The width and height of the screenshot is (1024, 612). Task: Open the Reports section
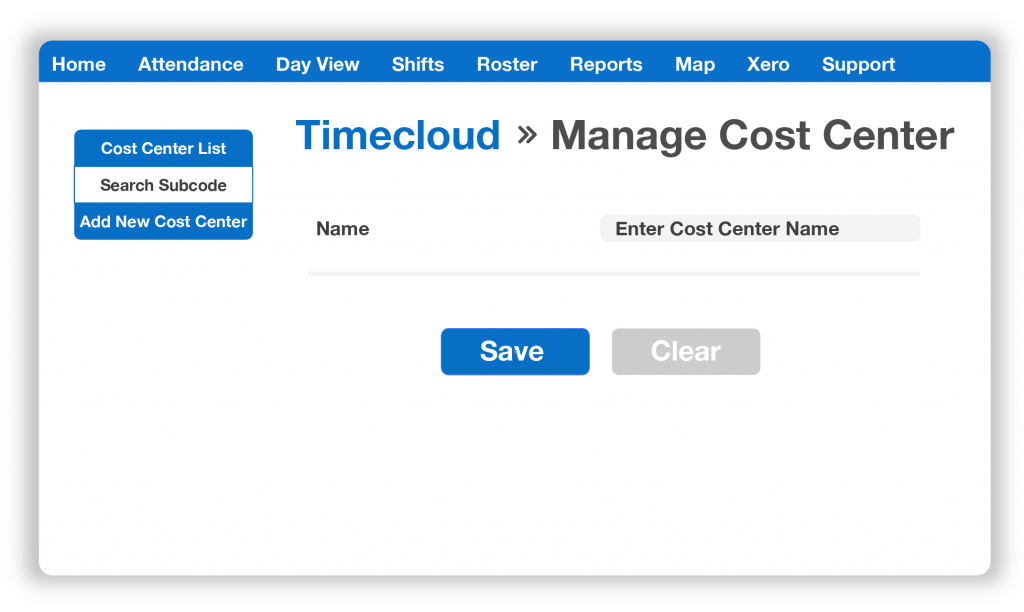(x=606, y=64)
